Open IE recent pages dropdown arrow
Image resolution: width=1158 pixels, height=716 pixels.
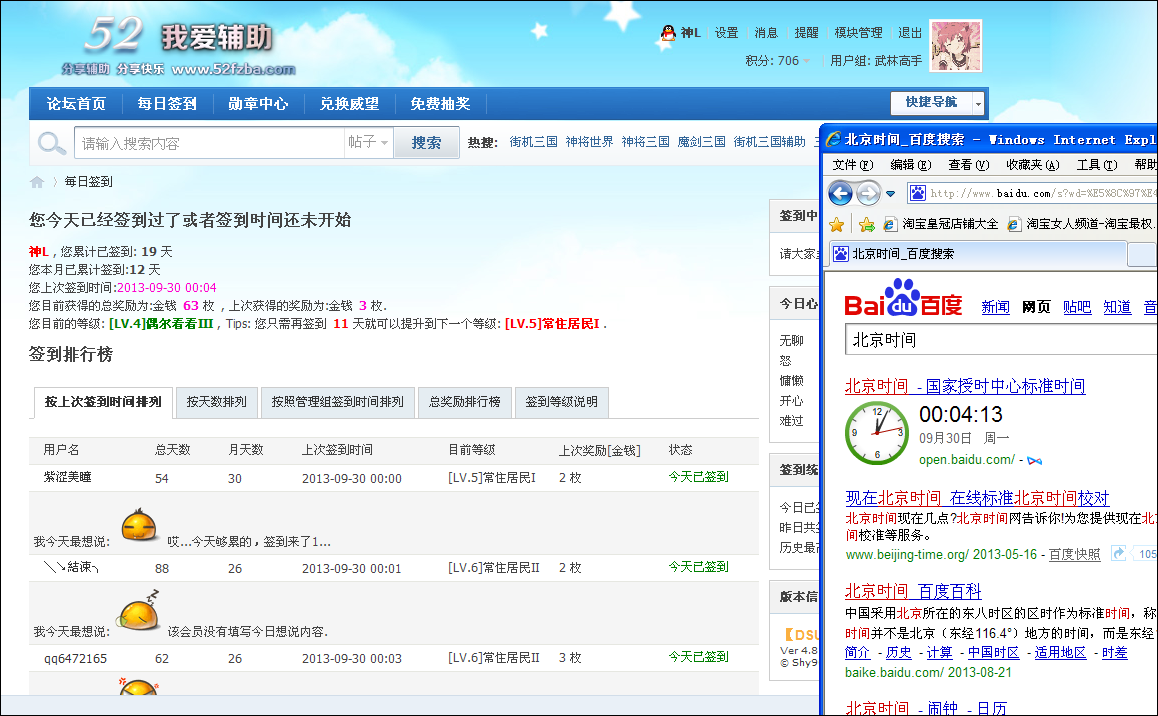click(889, 193)
